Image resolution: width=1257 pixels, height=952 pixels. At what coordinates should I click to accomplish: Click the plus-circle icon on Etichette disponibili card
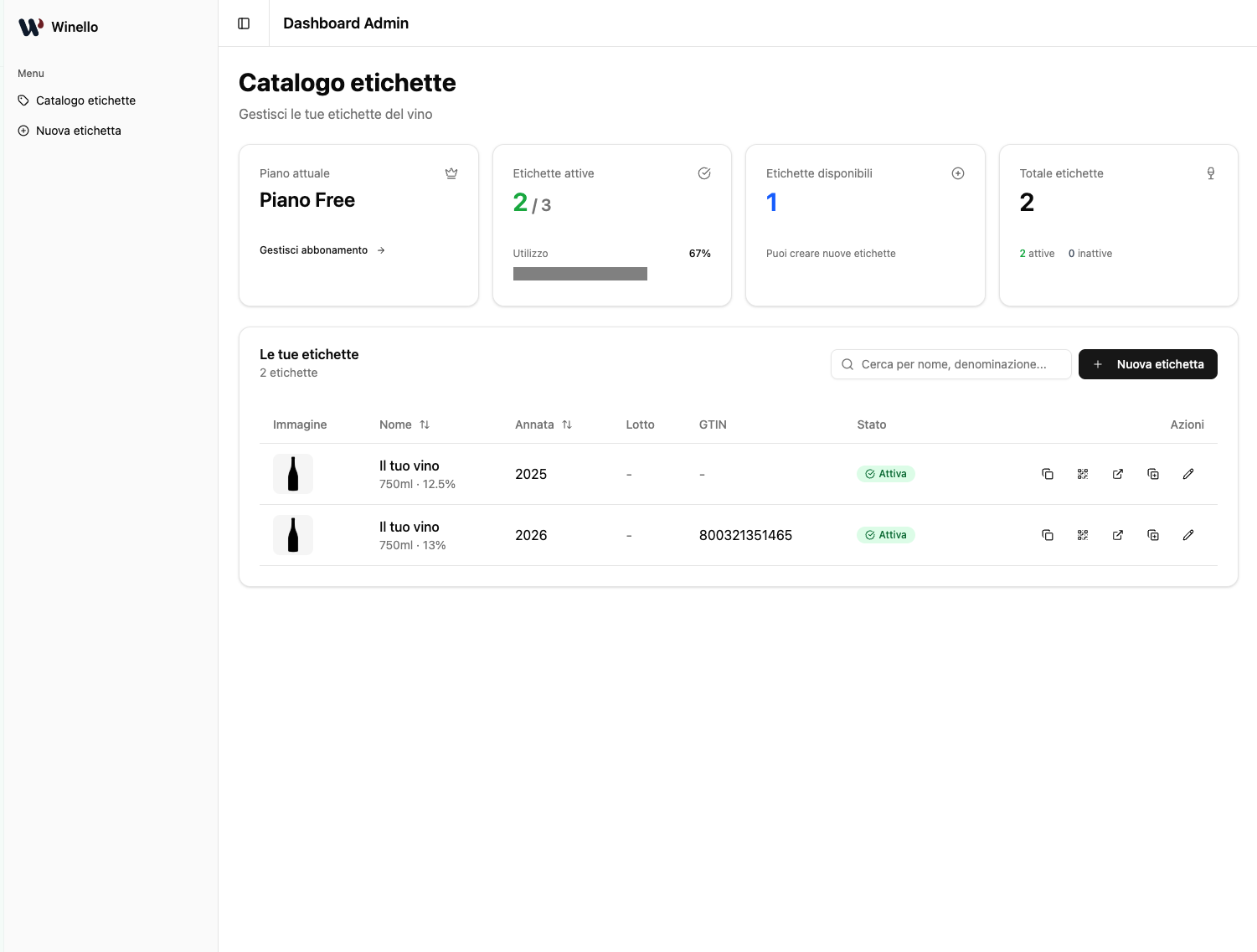click(x=957, y=172)
